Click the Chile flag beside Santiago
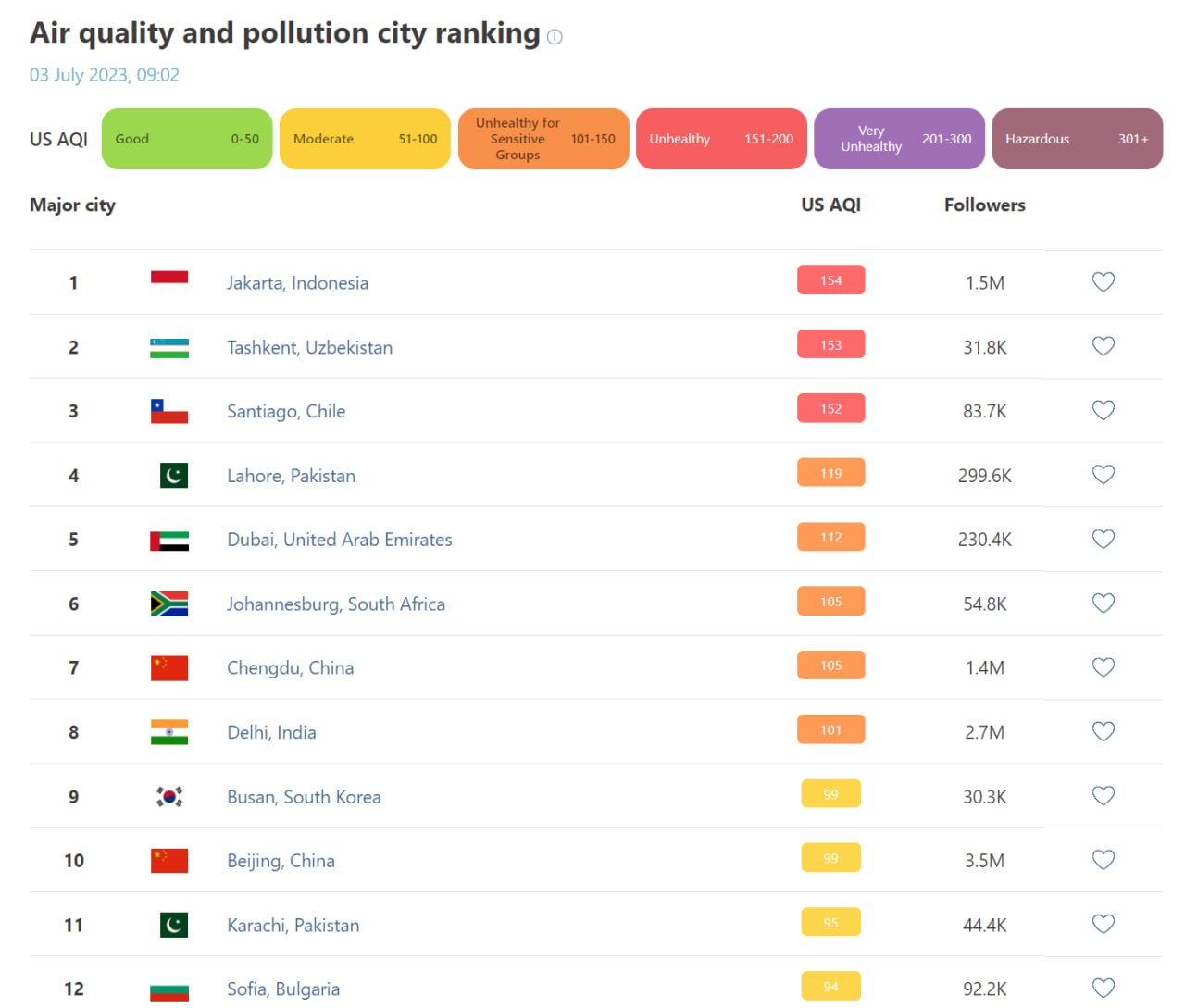This screenshot has width=1185, height=1008. pos(168,408)
